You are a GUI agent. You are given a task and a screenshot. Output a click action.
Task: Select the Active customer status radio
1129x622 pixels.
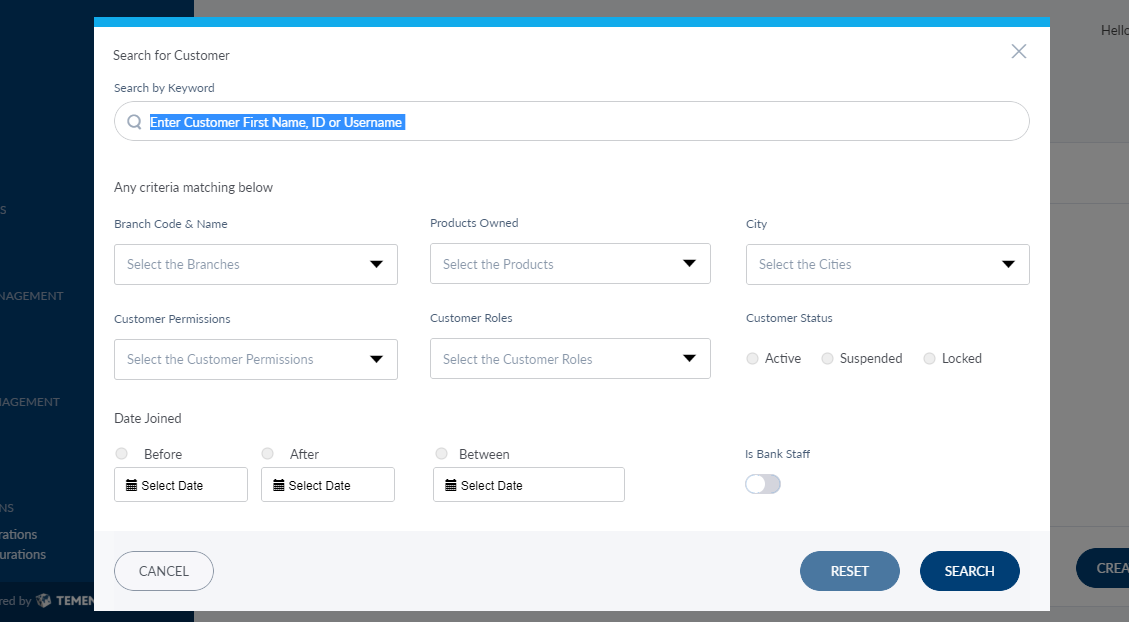[752, 358]
